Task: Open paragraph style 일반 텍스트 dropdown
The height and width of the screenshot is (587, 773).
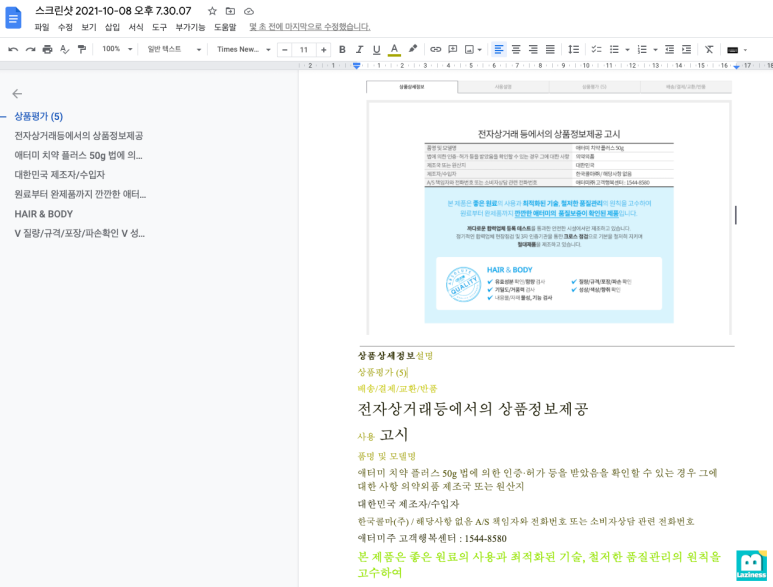Action: pyautogui.click(x=175, y=49)
